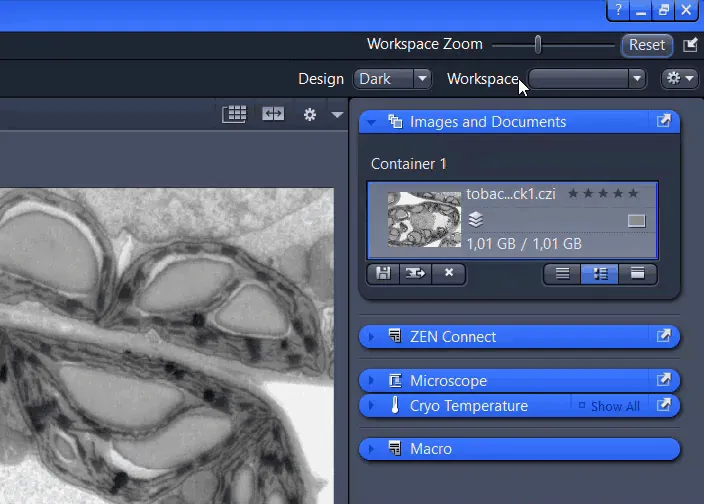Screen dimensions: 704x504
Task: Select the detailed list view toggle
Action: coord(599,273)
